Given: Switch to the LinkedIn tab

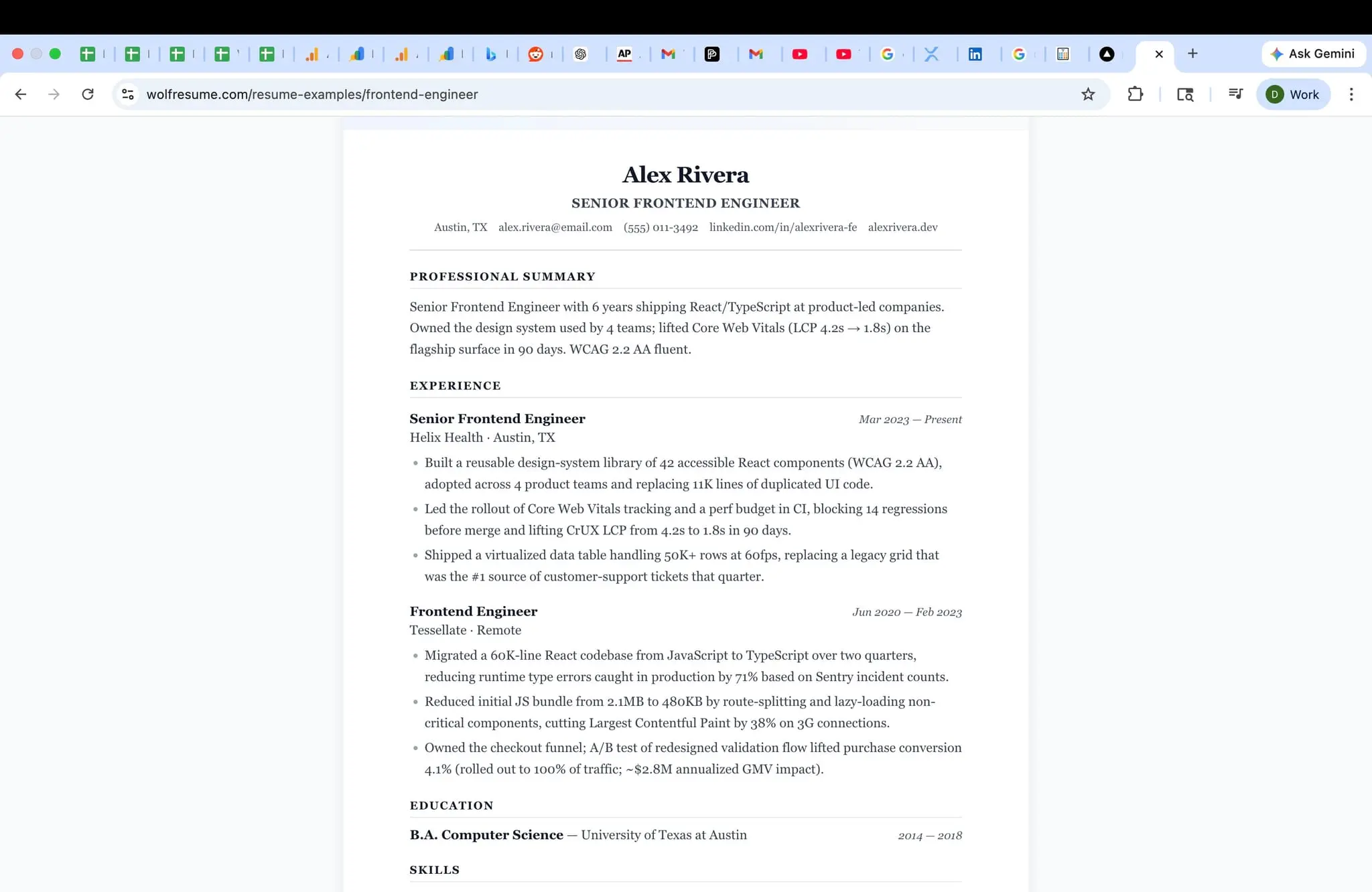Looking at the screenshot, I should click(975, 54).
